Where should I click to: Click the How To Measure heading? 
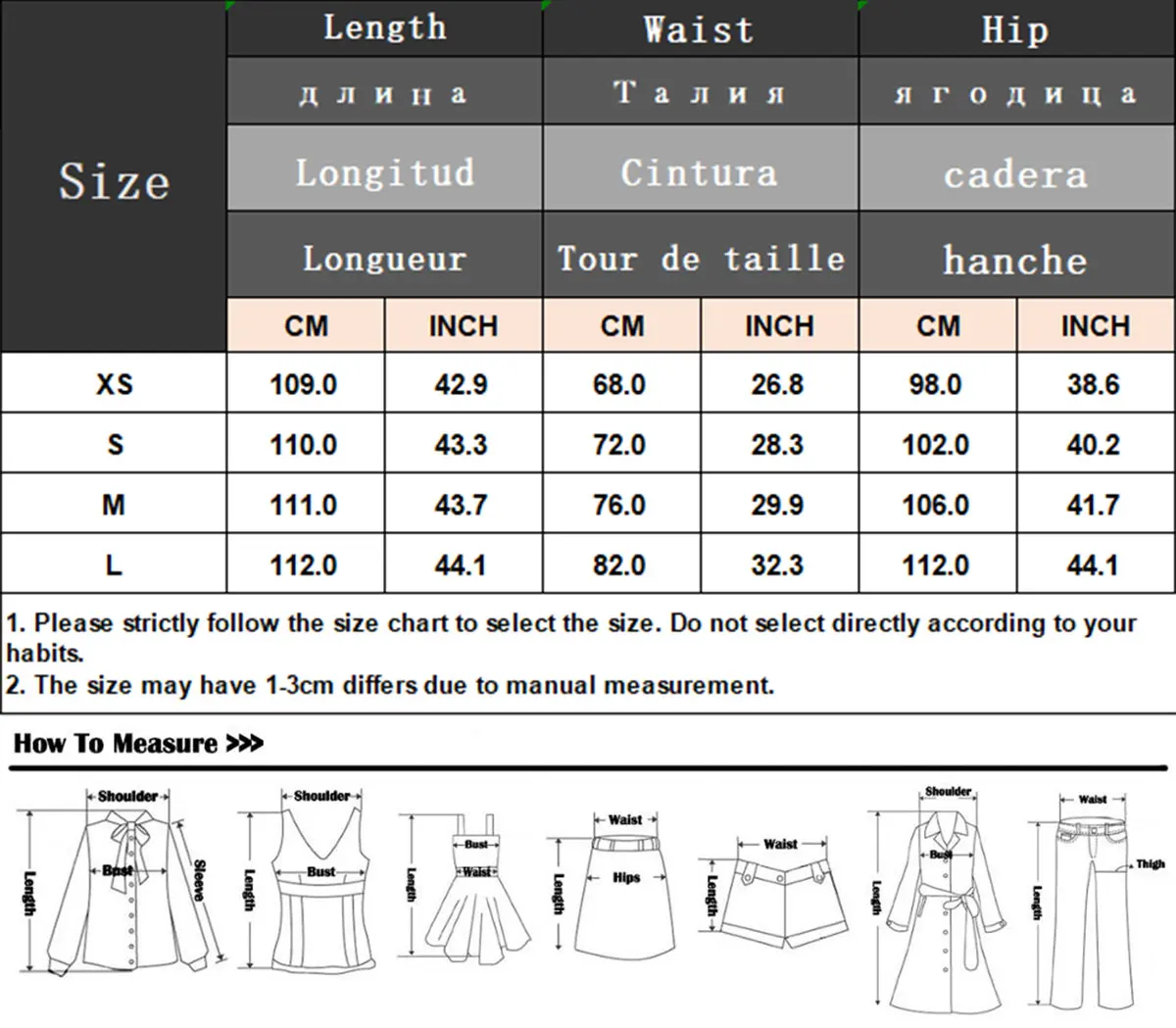[116, 744]
